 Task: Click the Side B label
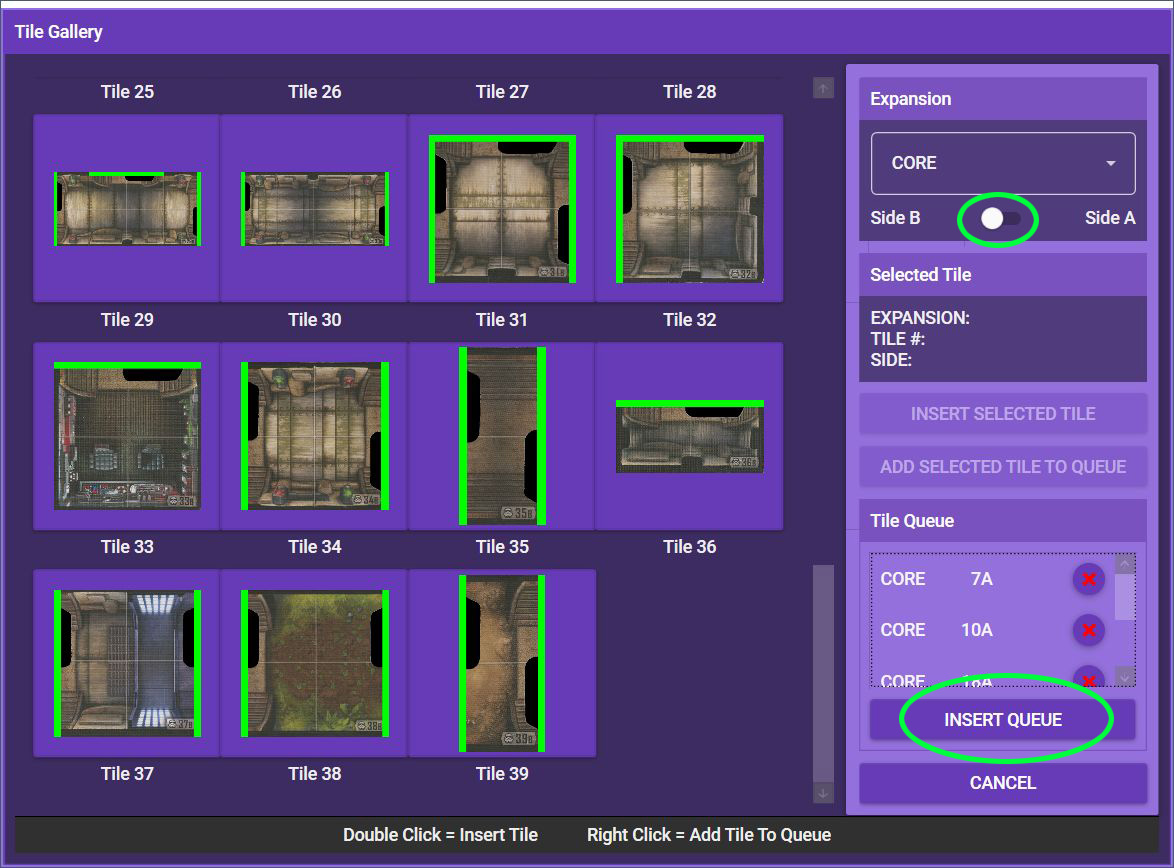(x=895, y=218)
